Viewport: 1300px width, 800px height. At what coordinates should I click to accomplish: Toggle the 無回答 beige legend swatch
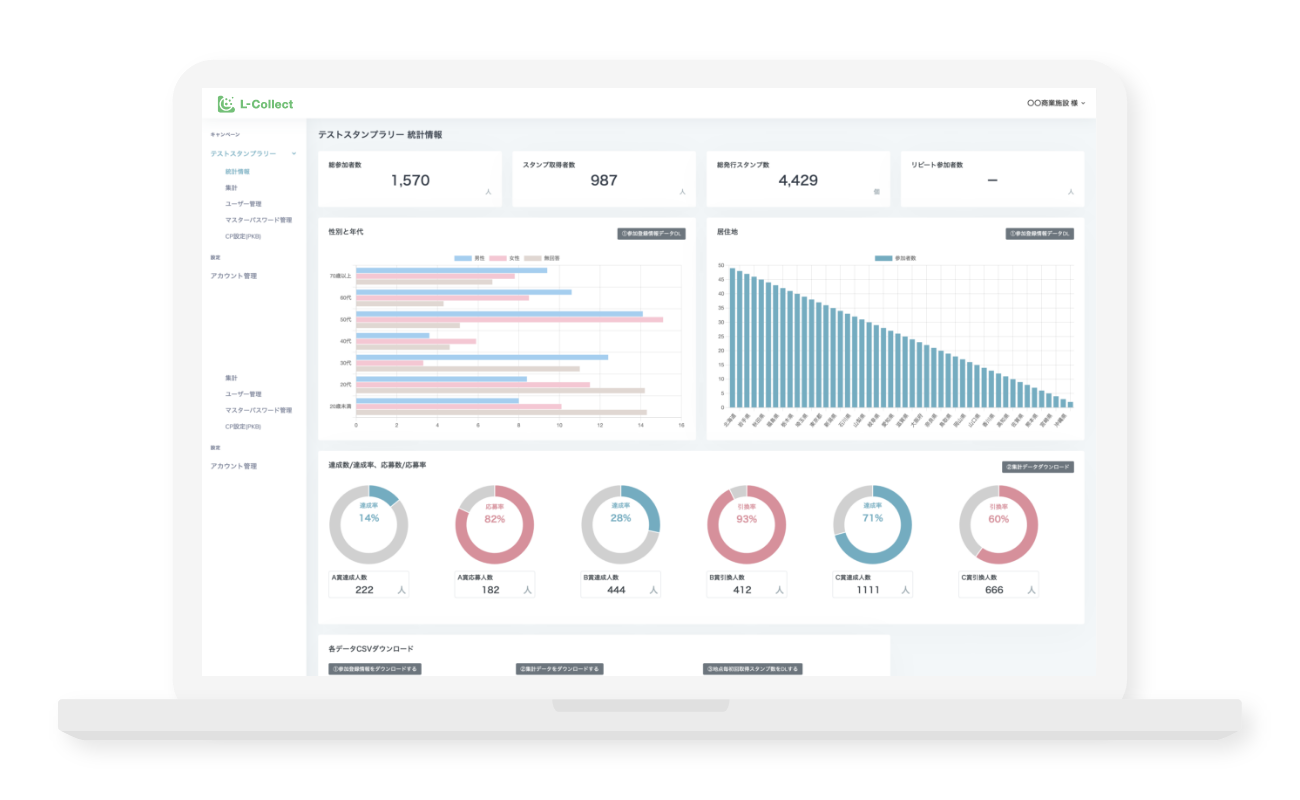tap(532, 258)
